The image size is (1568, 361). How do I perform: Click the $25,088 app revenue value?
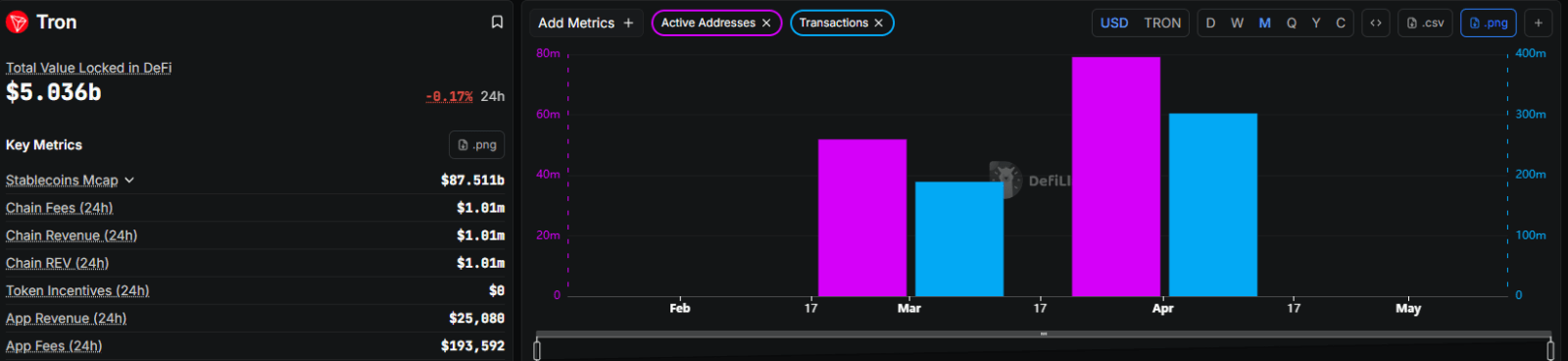476,318
